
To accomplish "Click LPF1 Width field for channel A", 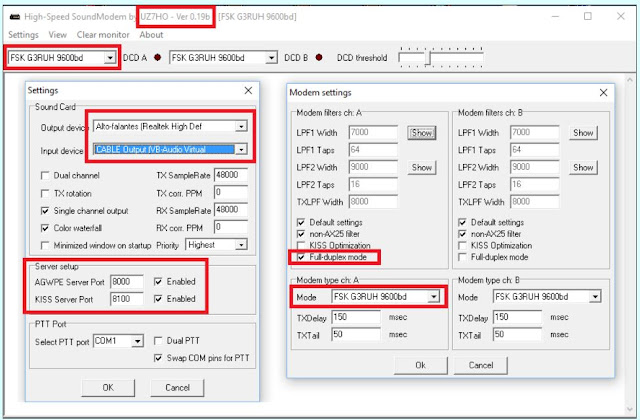I will click(x=373, y=132).
